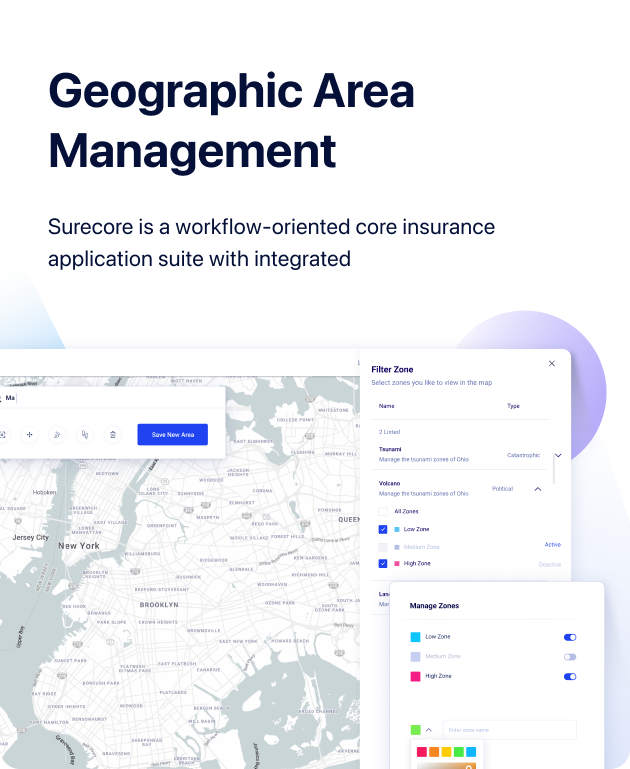Viewport: 630px width, 769px height.
Task: Switch off High Zone toggle in Manage Zones
Action: pos(570,676)
